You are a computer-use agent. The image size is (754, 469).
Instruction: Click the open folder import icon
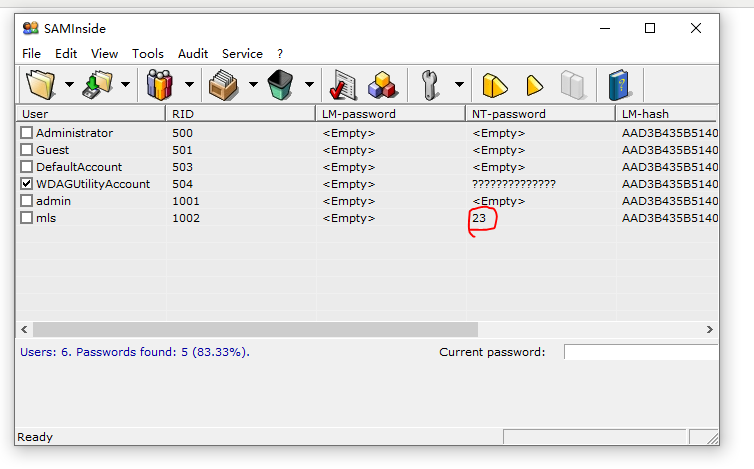click(x=40, y=85)
